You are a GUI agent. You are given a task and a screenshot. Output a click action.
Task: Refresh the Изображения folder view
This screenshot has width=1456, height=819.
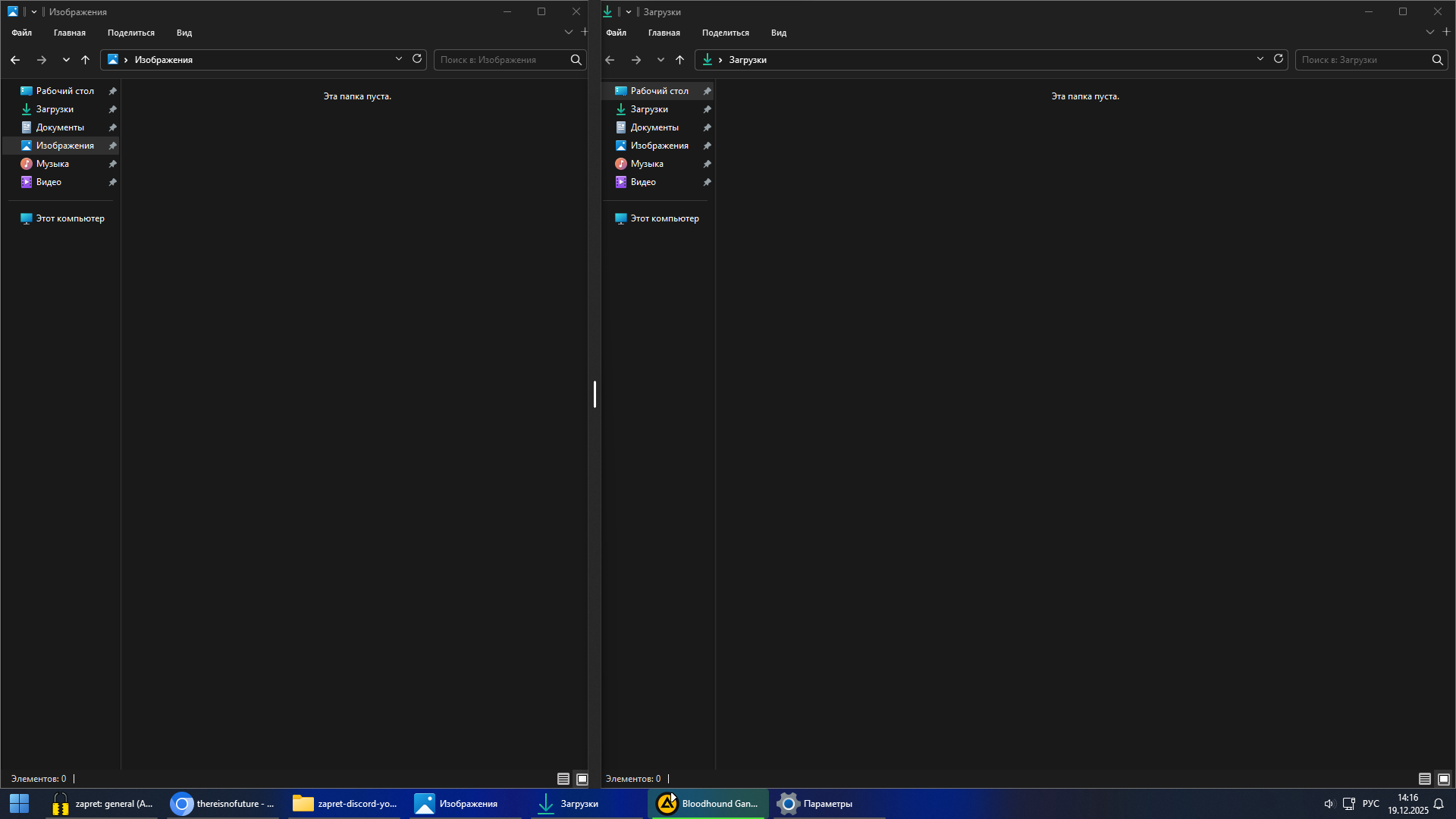[x=417, y=59]
